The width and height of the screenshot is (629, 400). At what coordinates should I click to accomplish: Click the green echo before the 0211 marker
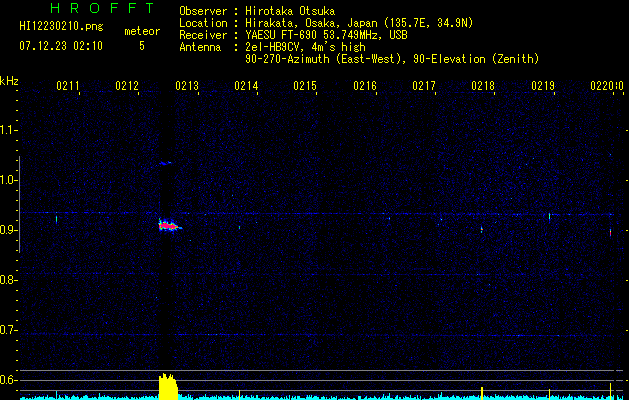[57, 219]
